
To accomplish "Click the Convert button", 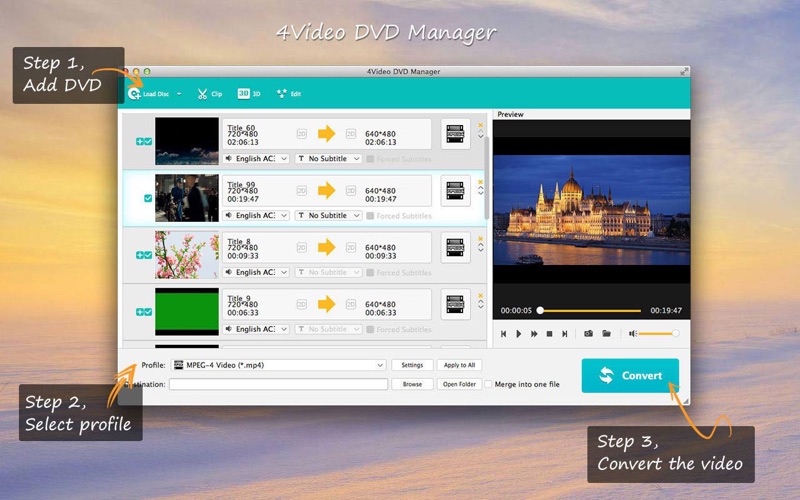I will 630,376.
